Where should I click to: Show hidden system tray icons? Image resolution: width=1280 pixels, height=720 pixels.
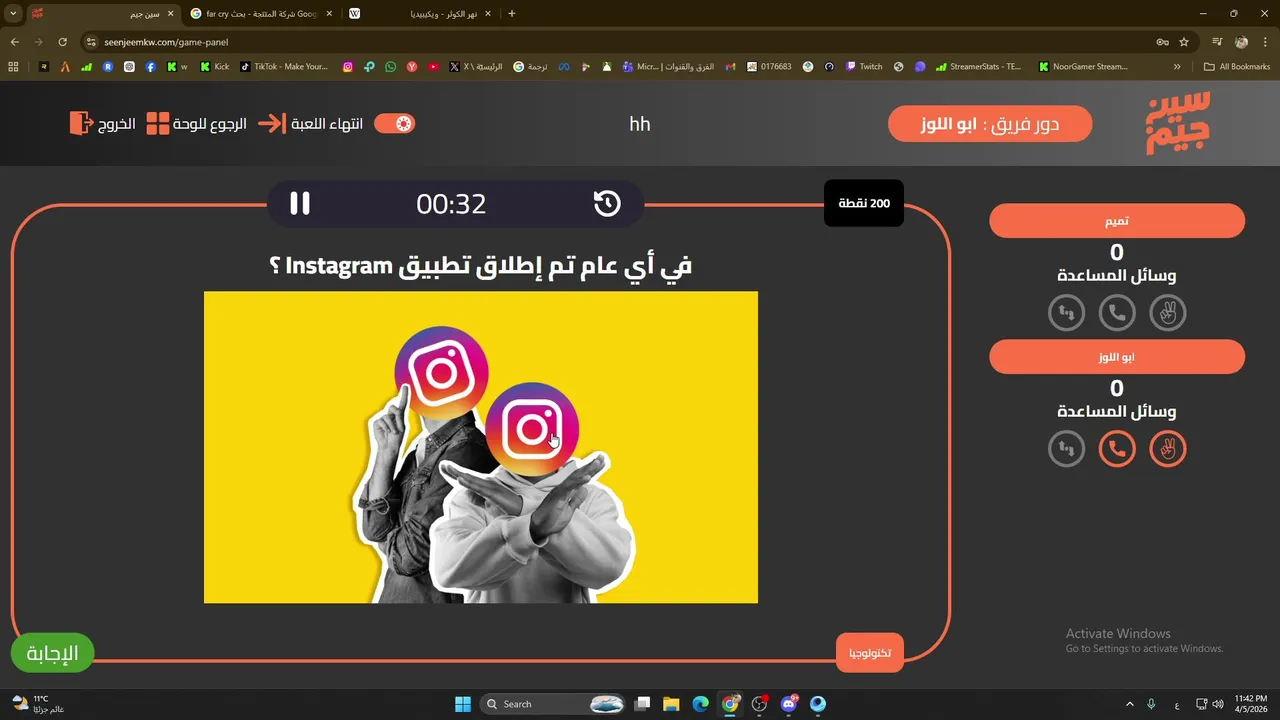[x=1130, y=704]
